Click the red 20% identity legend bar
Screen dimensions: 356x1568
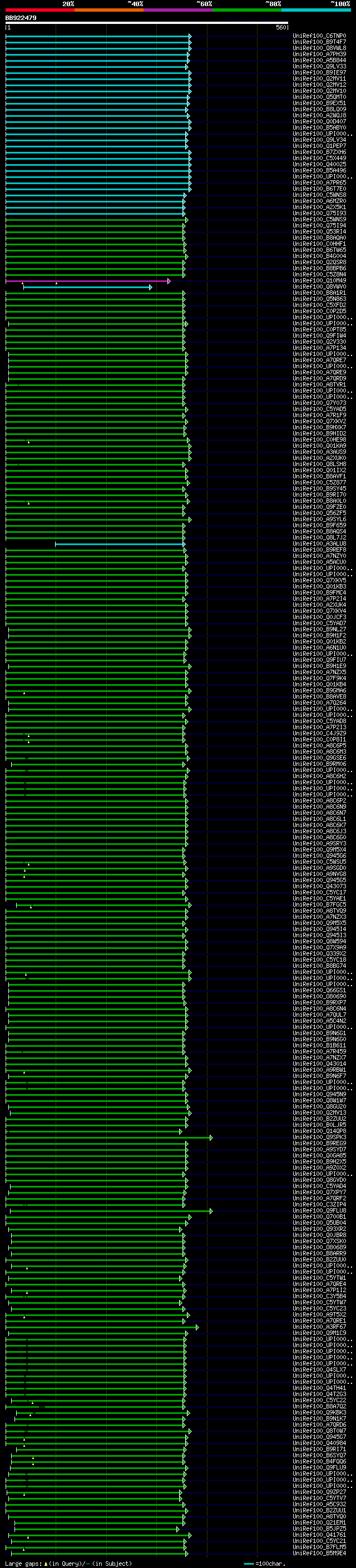(39, 10)
